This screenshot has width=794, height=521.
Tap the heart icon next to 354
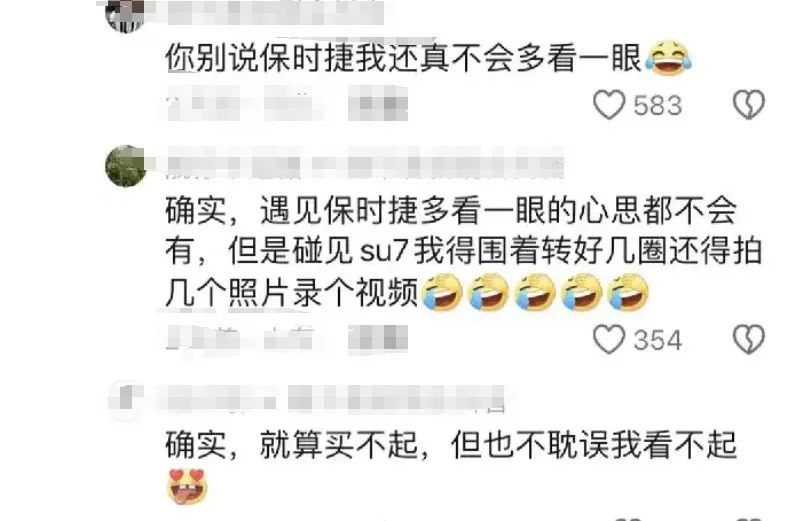[x=609, y=339]
